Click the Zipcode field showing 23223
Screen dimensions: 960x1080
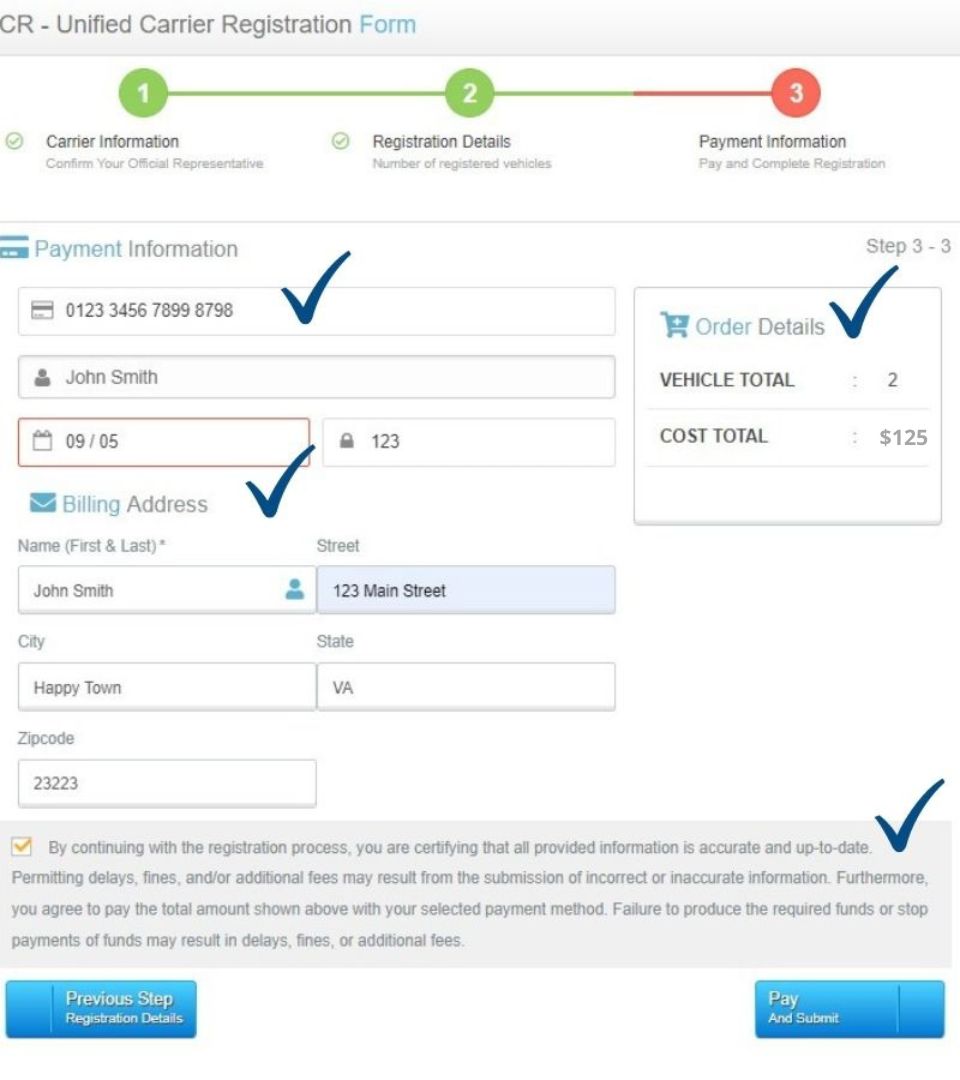(167, 783)
